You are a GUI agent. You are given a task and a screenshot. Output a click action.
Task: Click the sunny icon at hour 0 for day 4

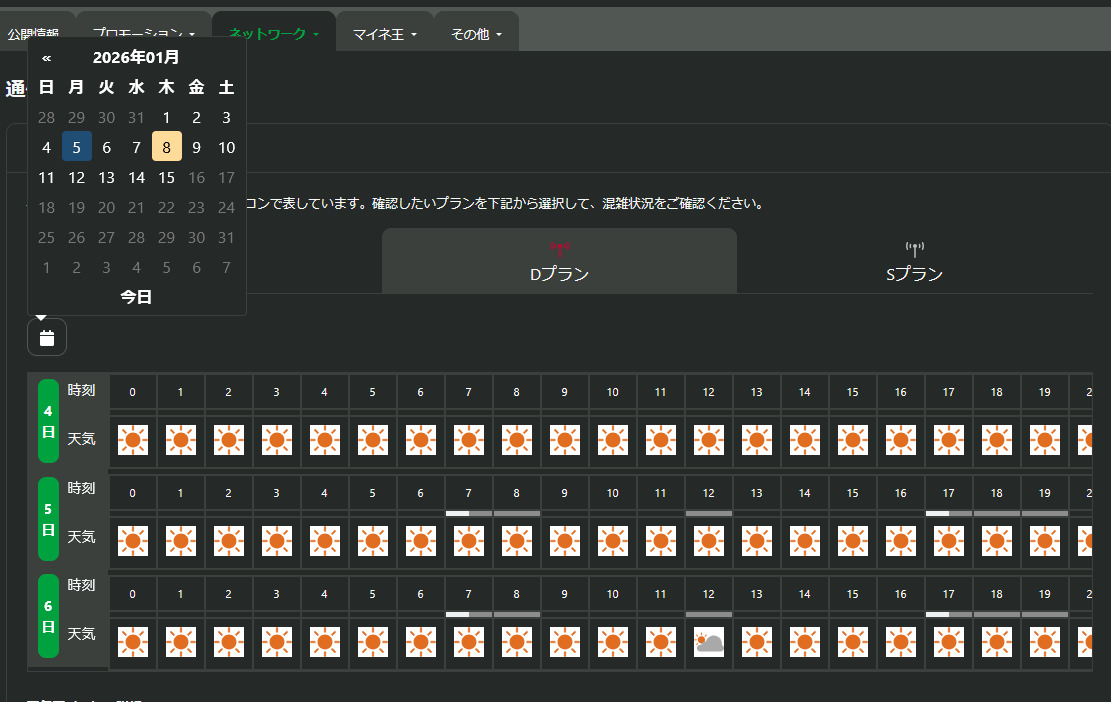point(133,439)
